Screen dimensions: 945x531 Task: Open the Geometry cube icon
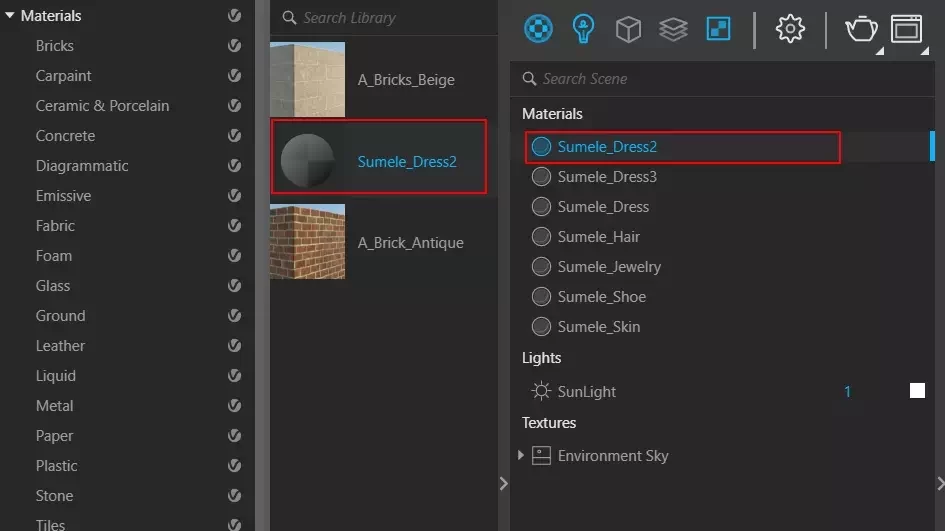point(628,29)
